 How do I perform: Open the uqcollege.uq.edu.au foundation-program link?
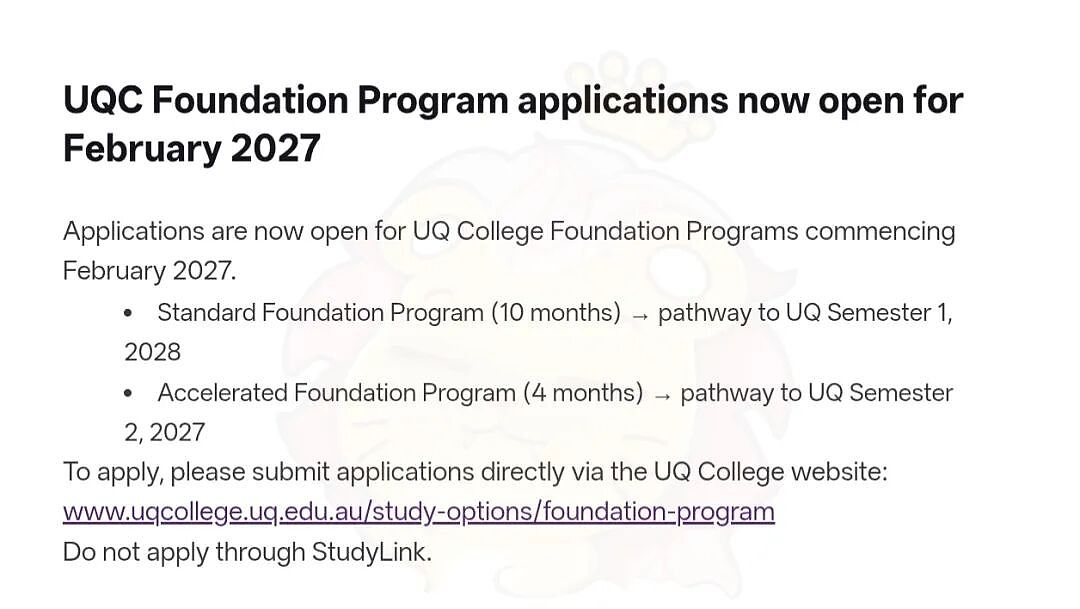[419, 512]
